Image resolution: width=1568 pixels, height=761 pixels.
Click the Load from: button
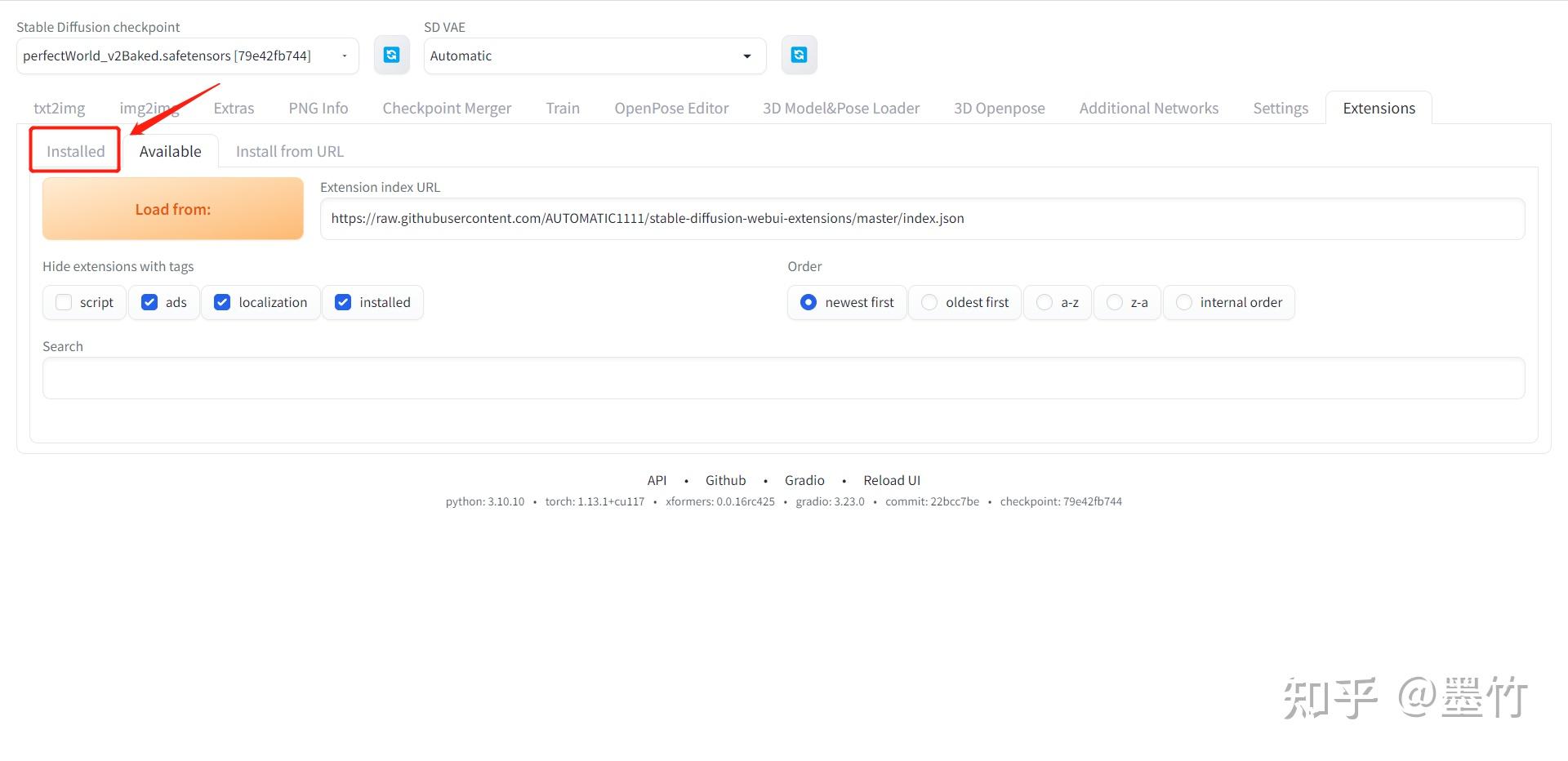pyautogui.click(x=172, y=208)
